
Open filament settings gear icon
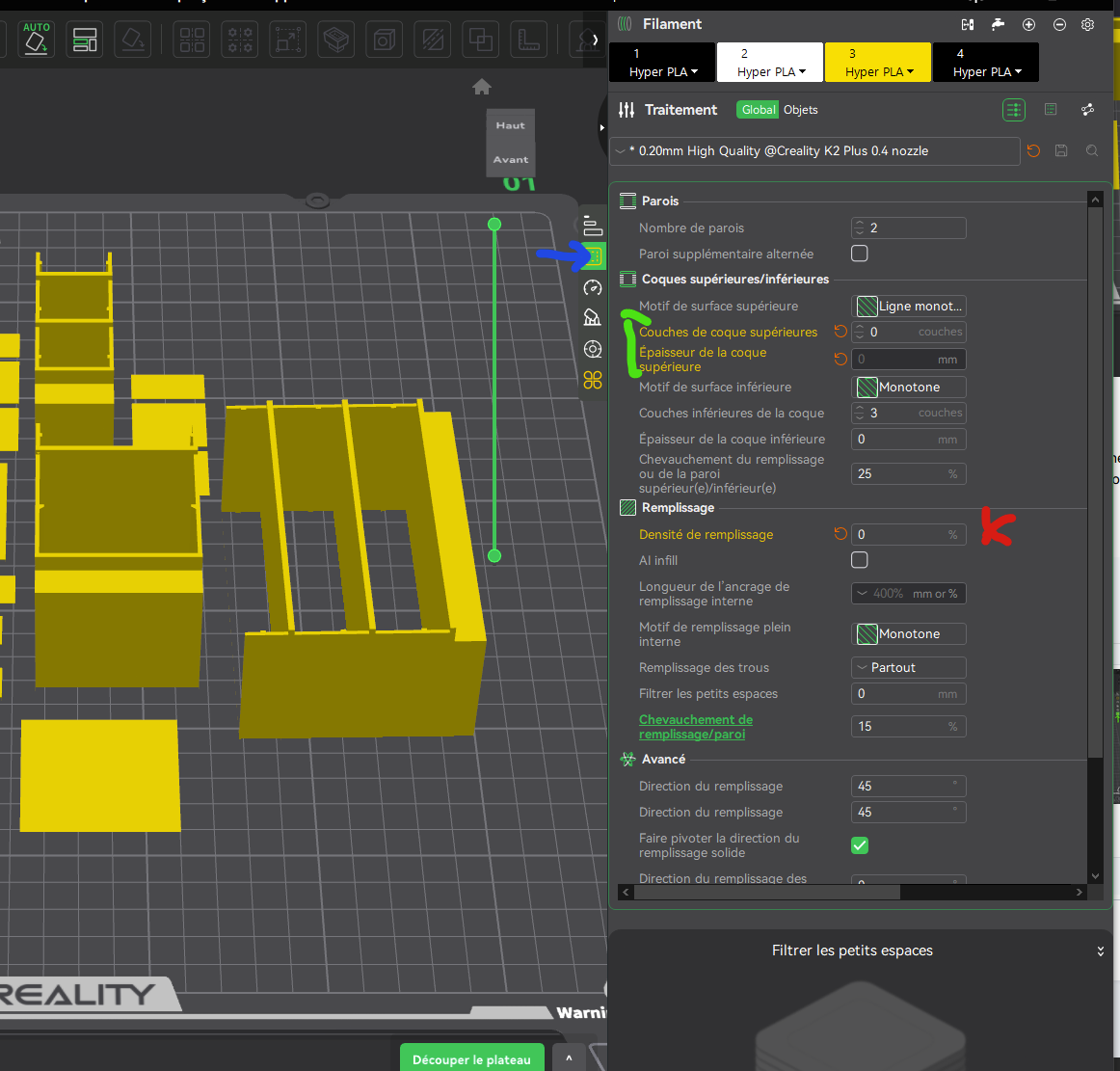tap(1088, 24)
